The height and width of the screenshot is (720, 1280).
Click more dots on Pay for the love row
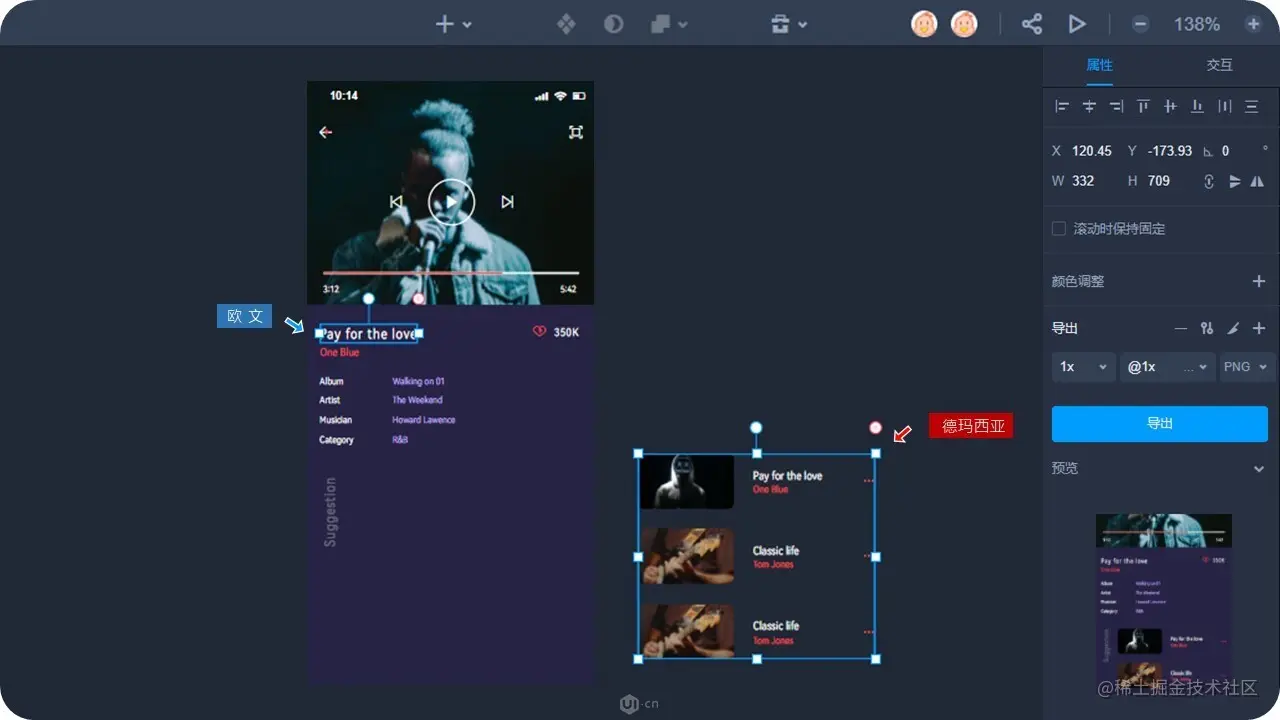point(868,481)
